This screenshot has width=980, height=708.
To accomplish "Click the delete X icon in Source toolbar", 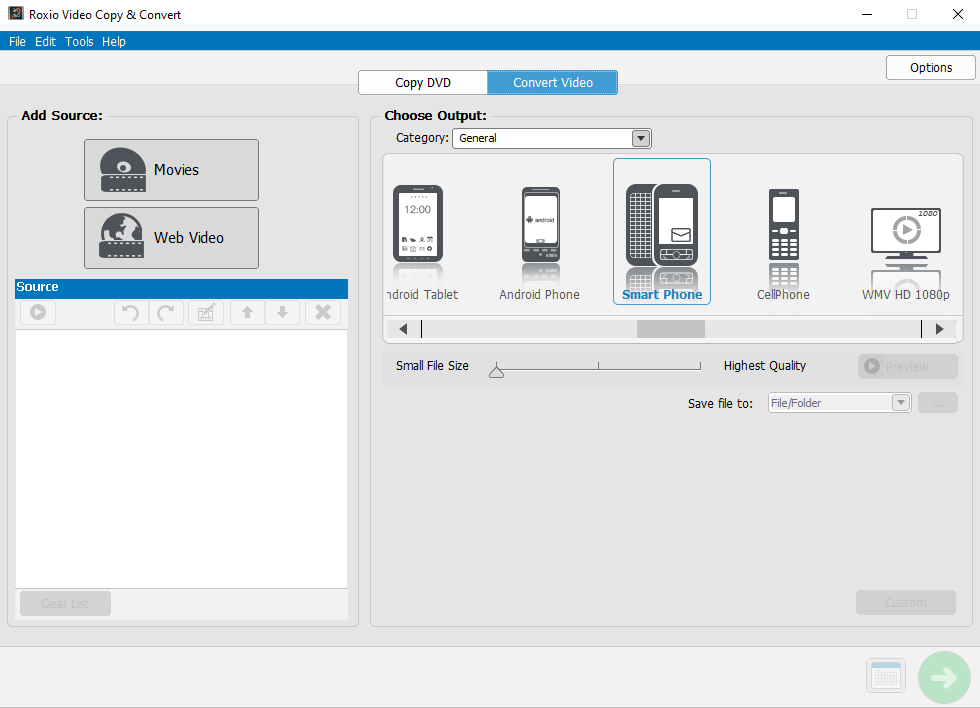I will click(323, 312).
